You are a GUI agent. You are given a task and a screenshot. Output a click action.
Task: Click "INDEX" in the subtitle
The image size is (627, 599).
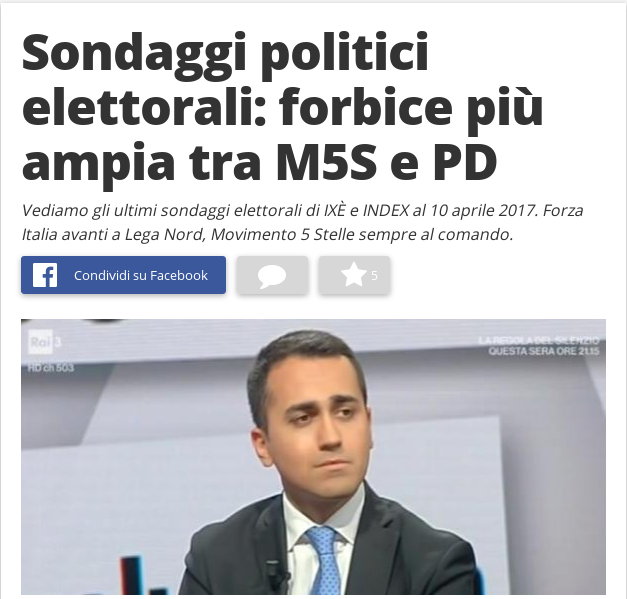click(385, 210)
